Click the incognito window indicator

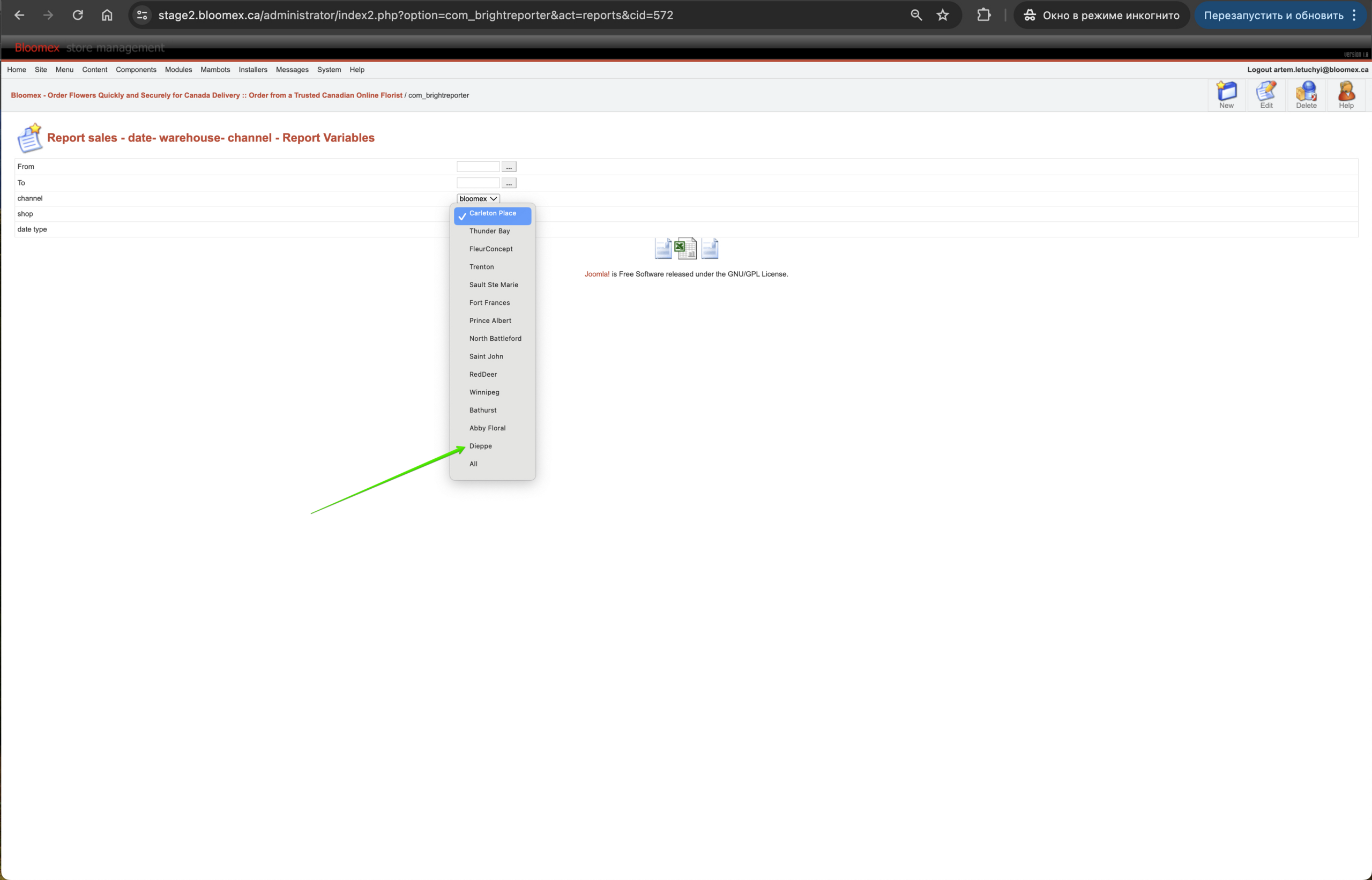1101,16
